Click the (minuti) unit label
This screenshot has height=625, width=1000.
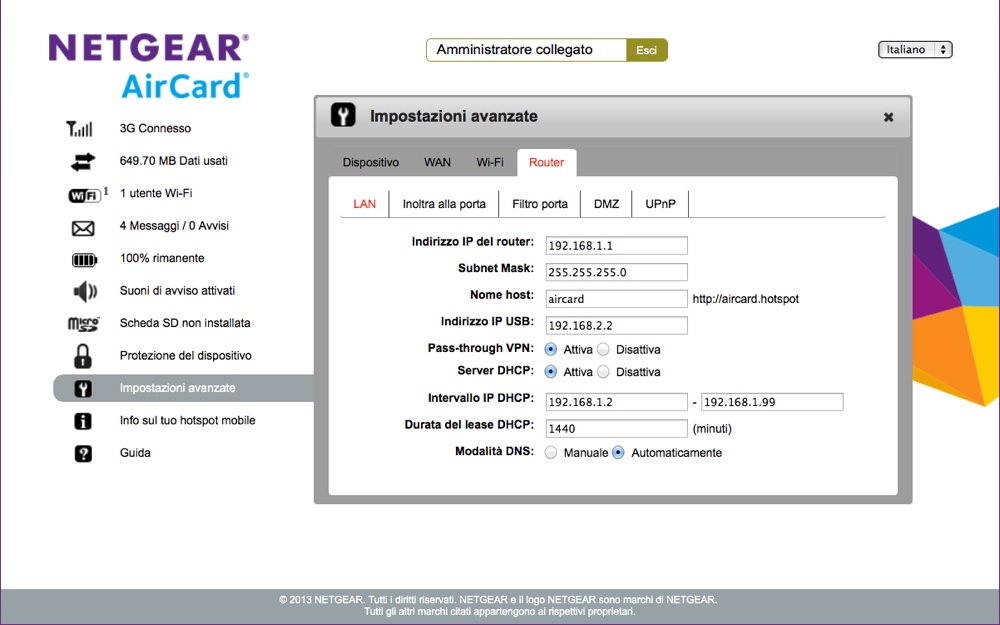point(712,429)
